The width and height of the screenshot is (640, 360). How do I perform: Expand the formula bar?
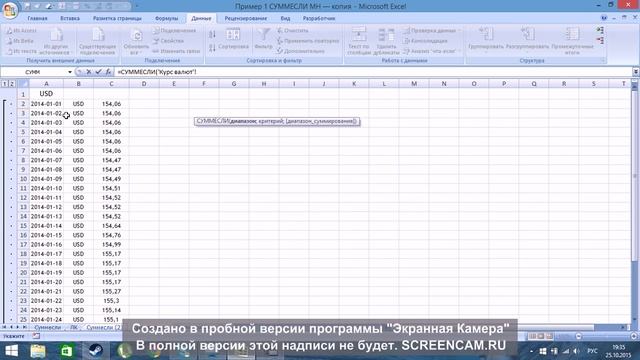pos(636,72)
